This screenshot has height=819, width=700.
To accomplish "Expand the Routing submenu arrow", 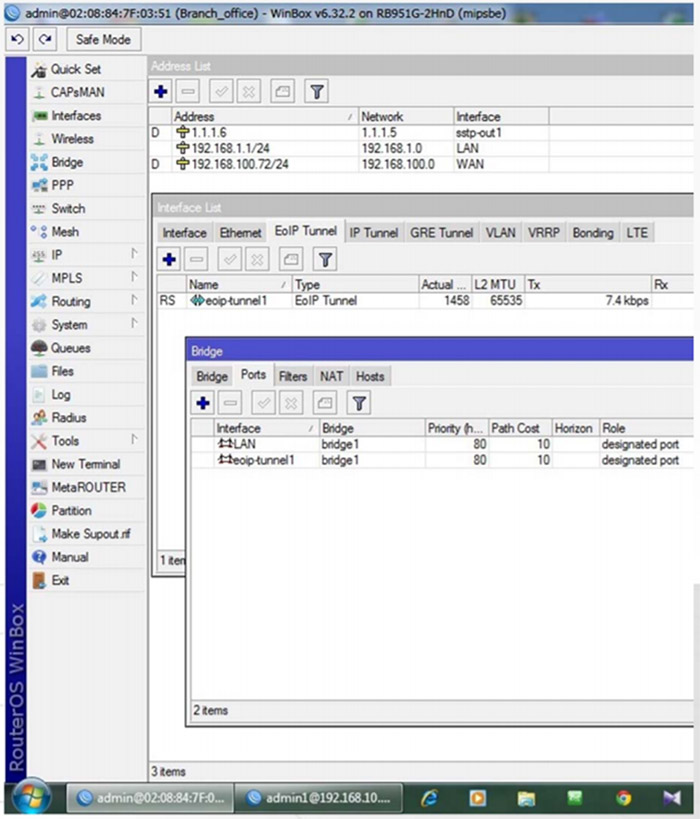I will pyautogui.click(x=134, y=301).
